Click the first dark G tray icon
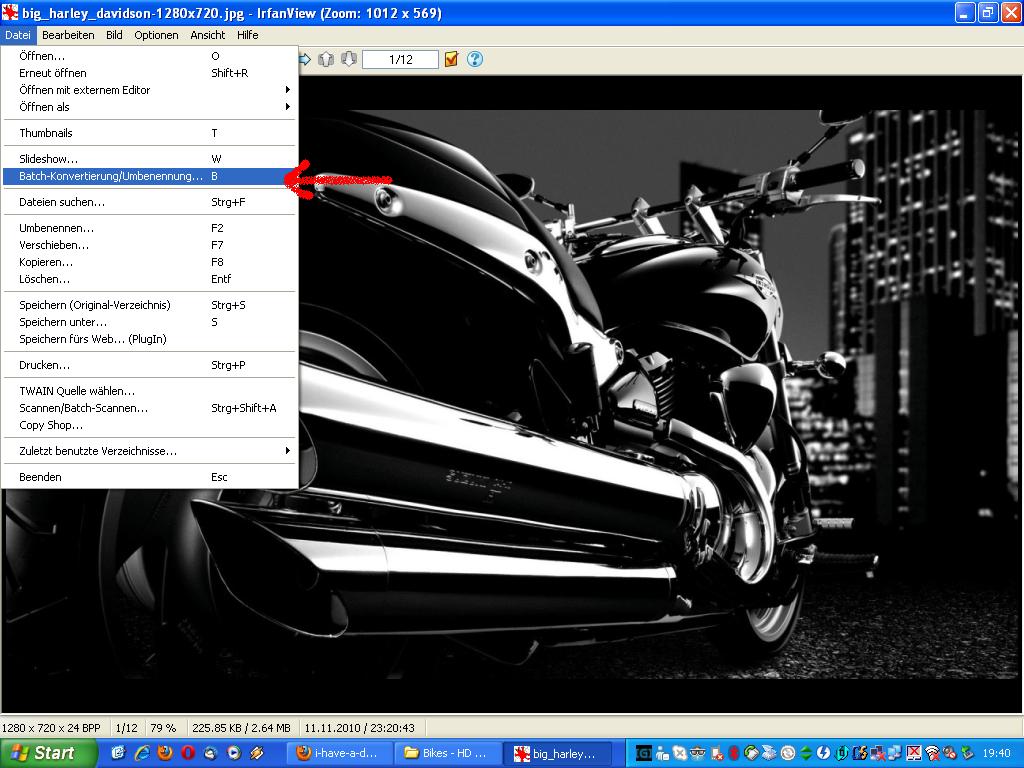Viewport: 1024px width, 768px height. coord(643,754)
